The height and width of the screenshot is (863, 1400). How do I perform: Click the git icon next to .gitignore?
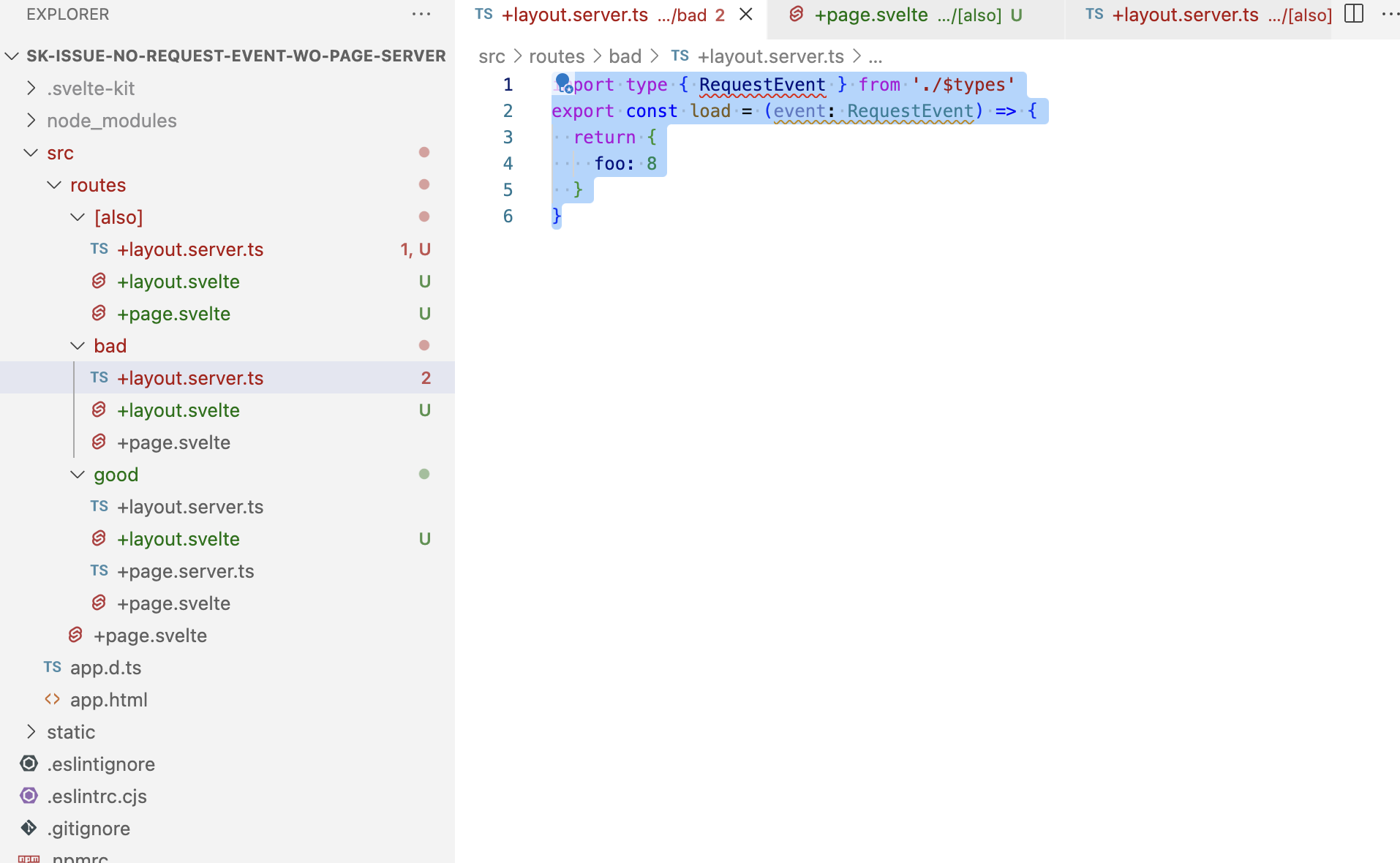pos(29,827)
